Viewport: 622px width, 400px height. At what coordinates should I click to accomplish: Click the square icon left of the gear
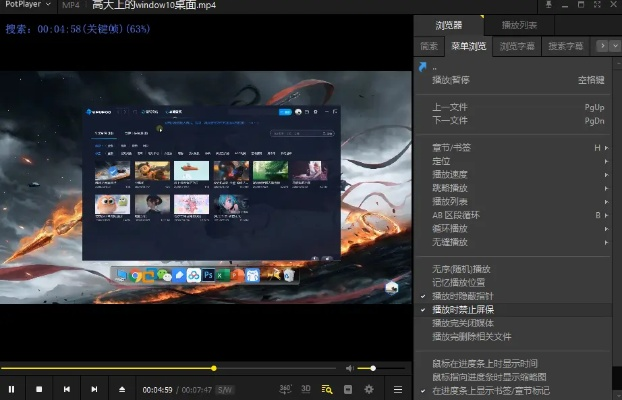(348, 389)
